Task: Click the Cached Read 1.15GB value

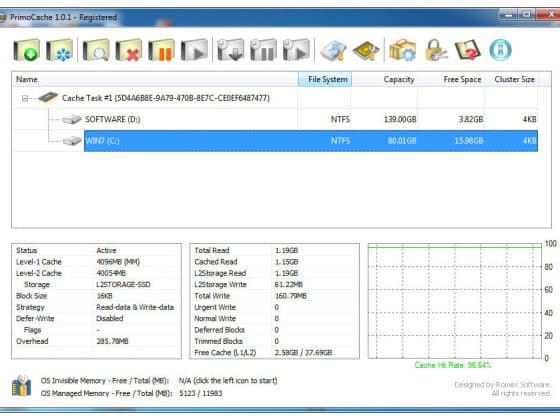Action: 286,262
